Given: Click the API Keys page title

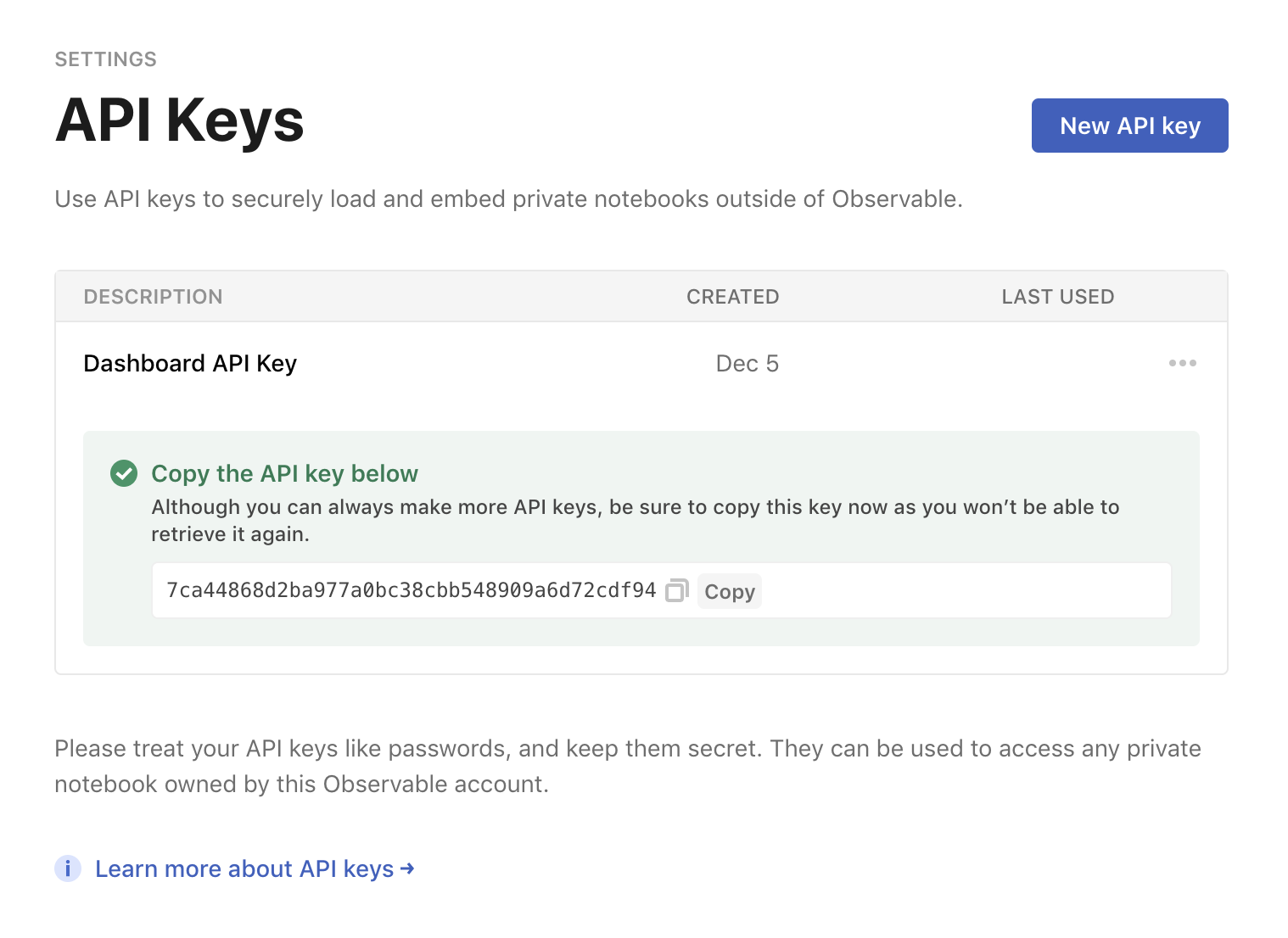Looking at the screenshot, I should coord(180,122).
